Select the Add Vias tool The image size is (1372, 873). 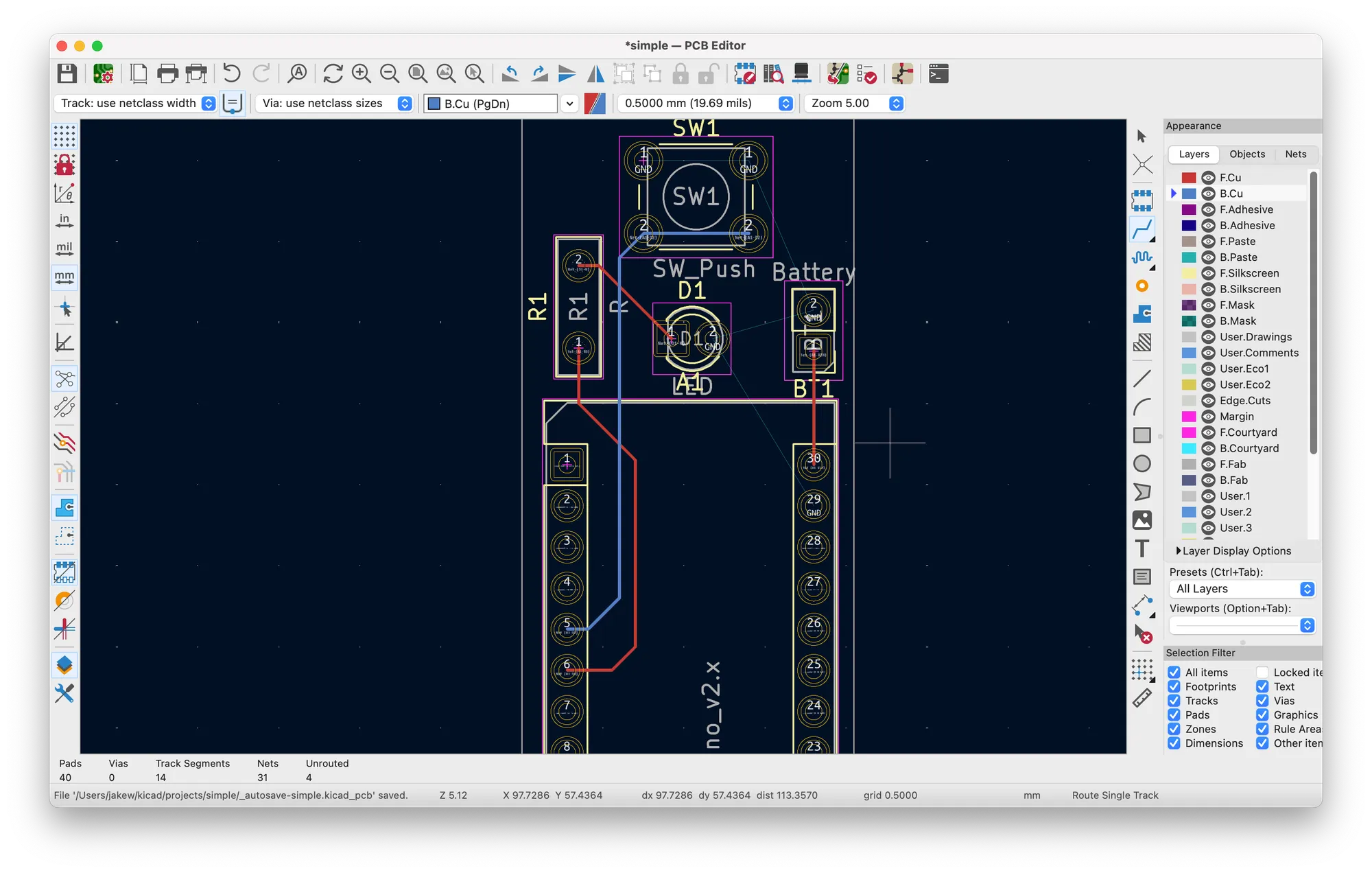click(x=1142, y=286)
